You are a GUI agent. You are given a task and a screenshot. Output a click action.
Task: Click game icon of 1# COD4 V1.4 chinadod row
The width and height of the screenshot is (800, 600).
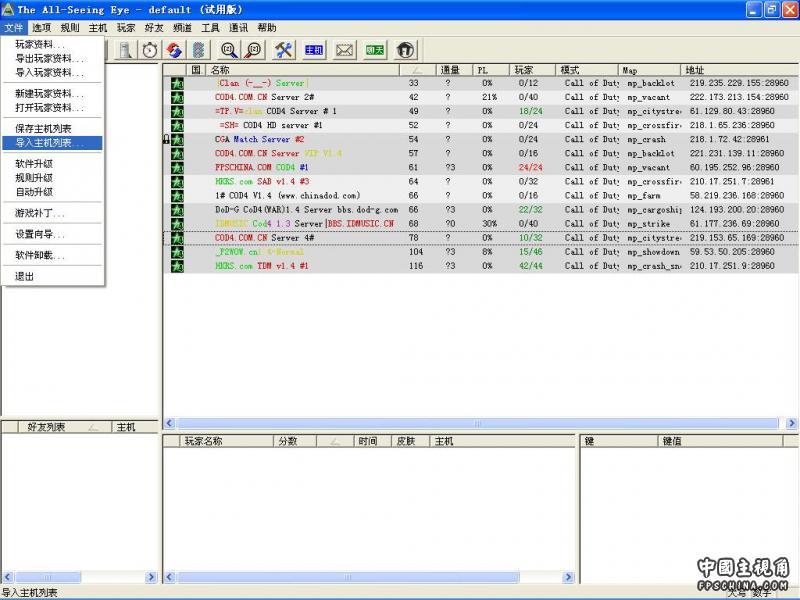177,195
